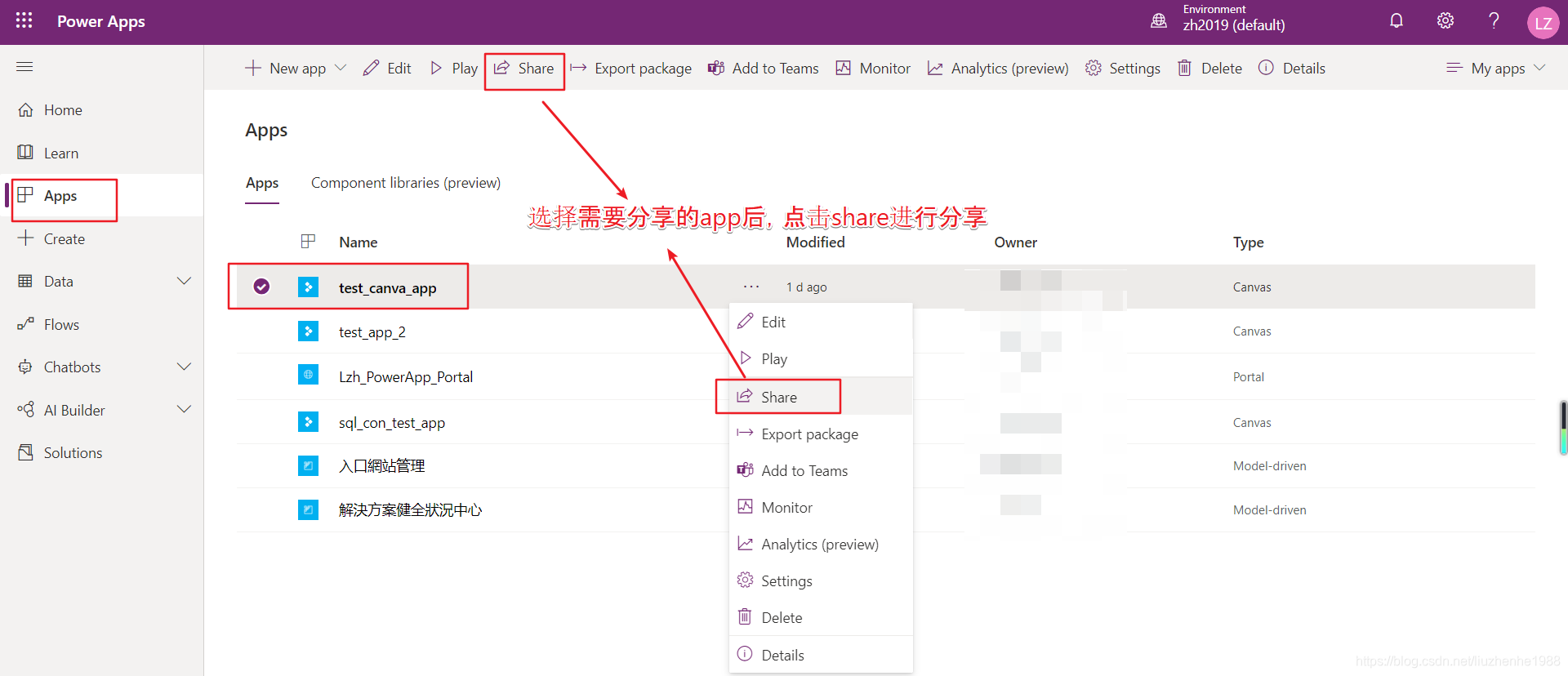Click Export package in top toolbar
Screen dimensions: 1568x676
[x=630, y=69]
